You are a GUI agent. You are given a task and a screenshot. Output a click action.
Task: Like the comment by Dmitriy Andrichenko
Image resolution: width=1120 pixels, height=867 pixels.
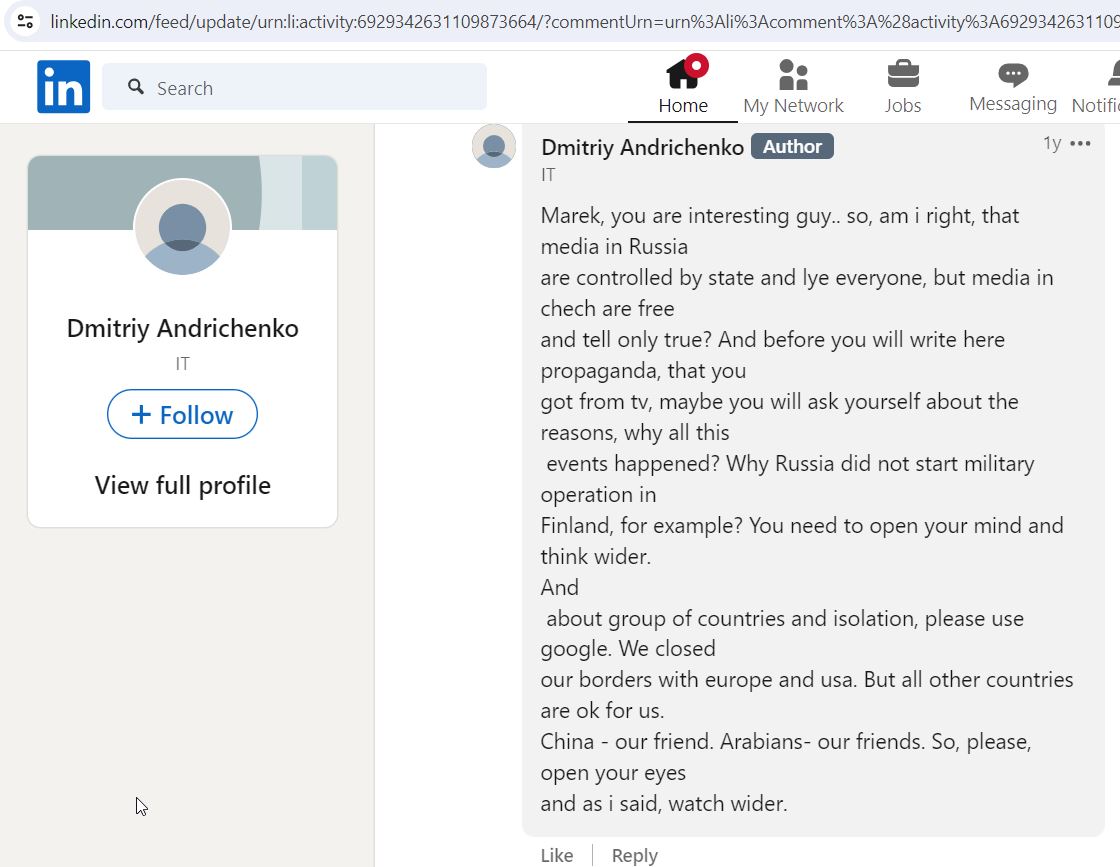point(556,855)
